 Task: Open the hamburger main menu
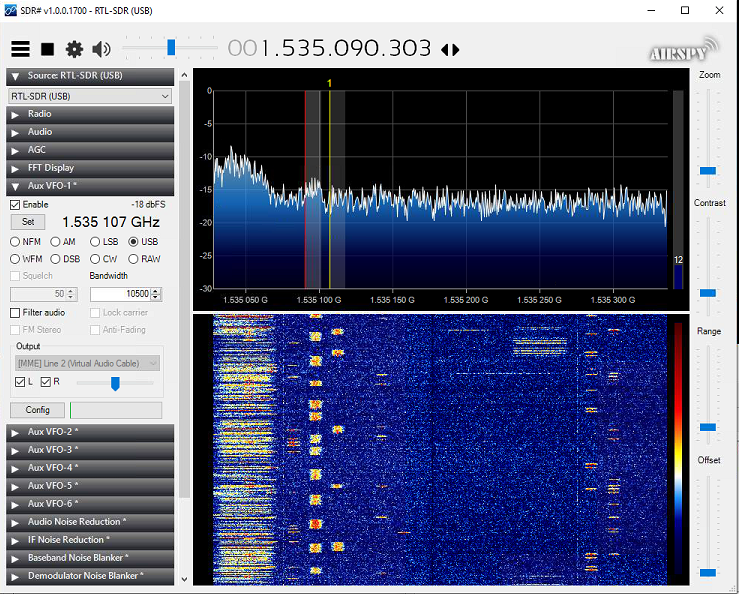point(20,49)
